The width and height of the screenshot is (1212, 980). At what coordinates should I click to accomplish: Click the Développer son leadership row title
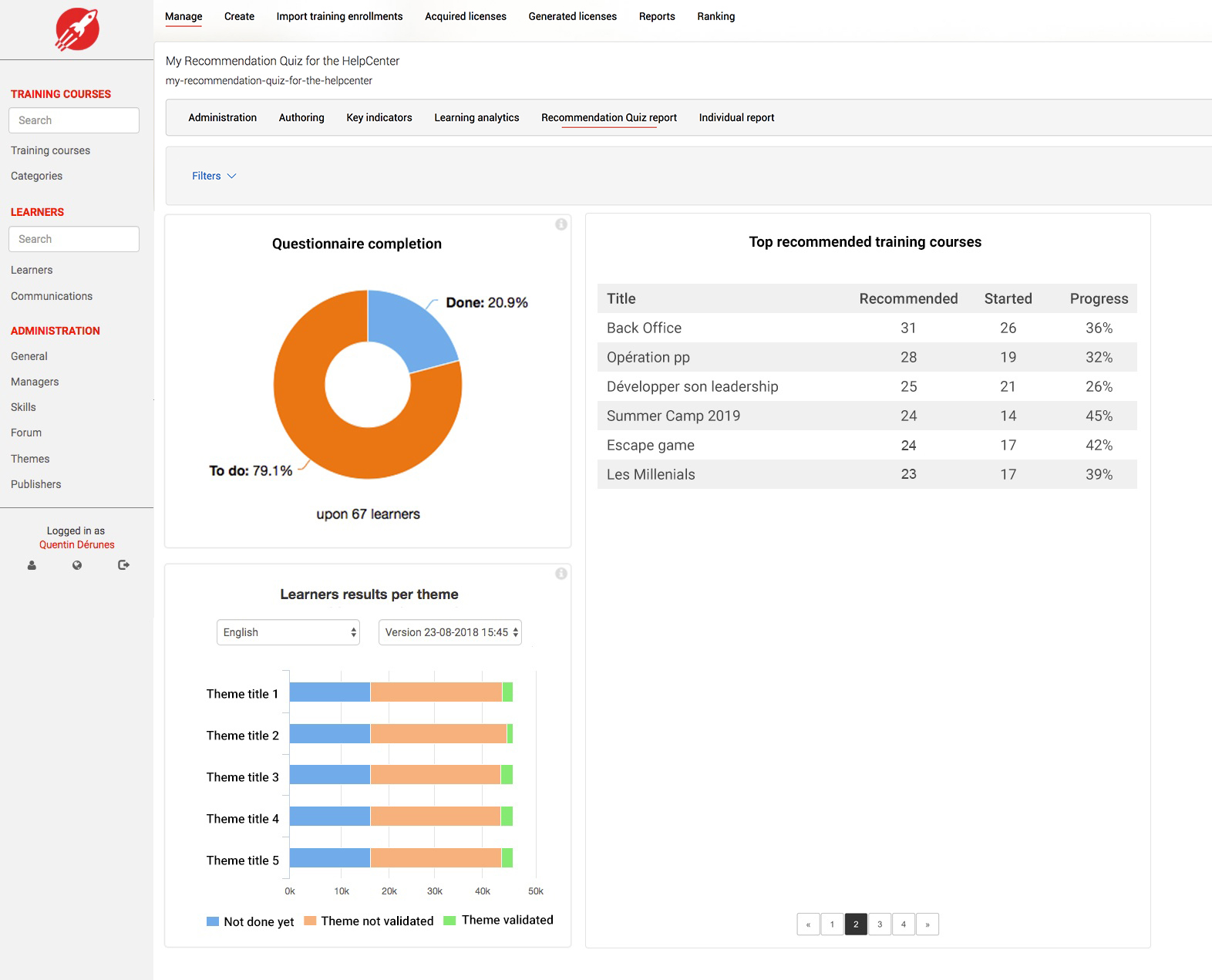click(x=692, y=386)
